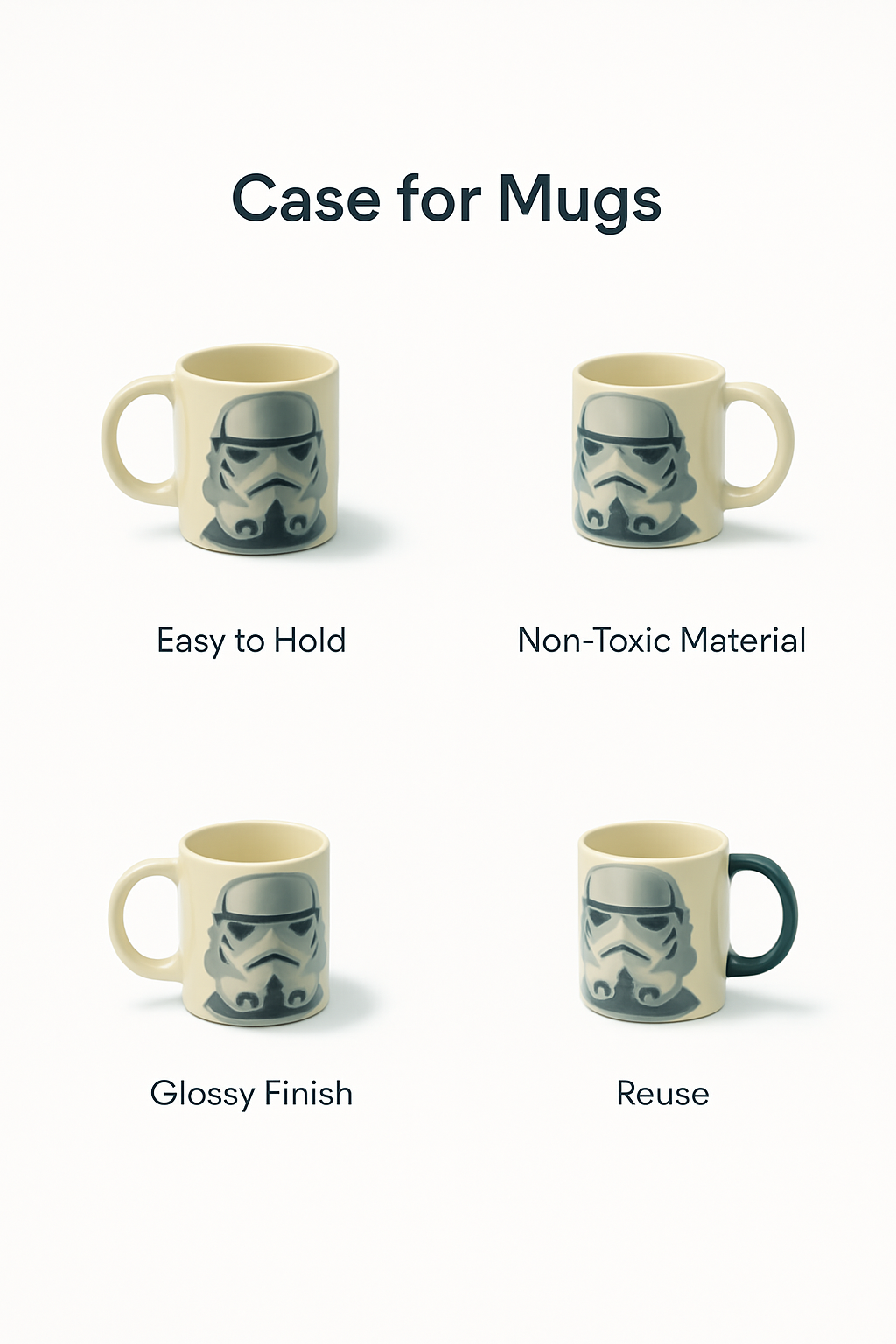Image resolution: width=896 pixels, height=1344 pixels.
Task: Click the "Non-Toxic Material" label
Action: 661,640
